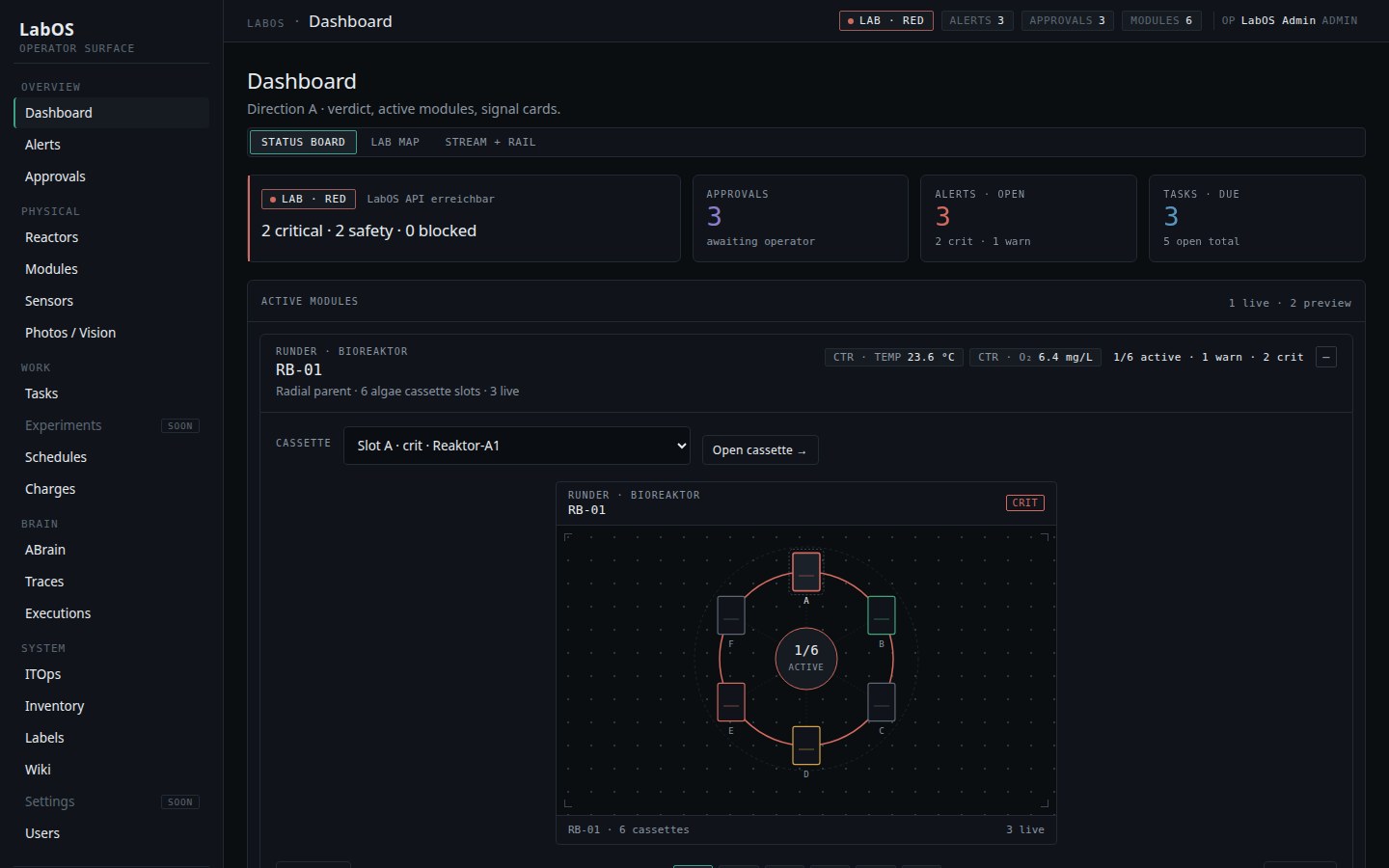Collapse the RB-01 module card
The width and height of the screenshot is (1389, 868).
click(1326, 357)
